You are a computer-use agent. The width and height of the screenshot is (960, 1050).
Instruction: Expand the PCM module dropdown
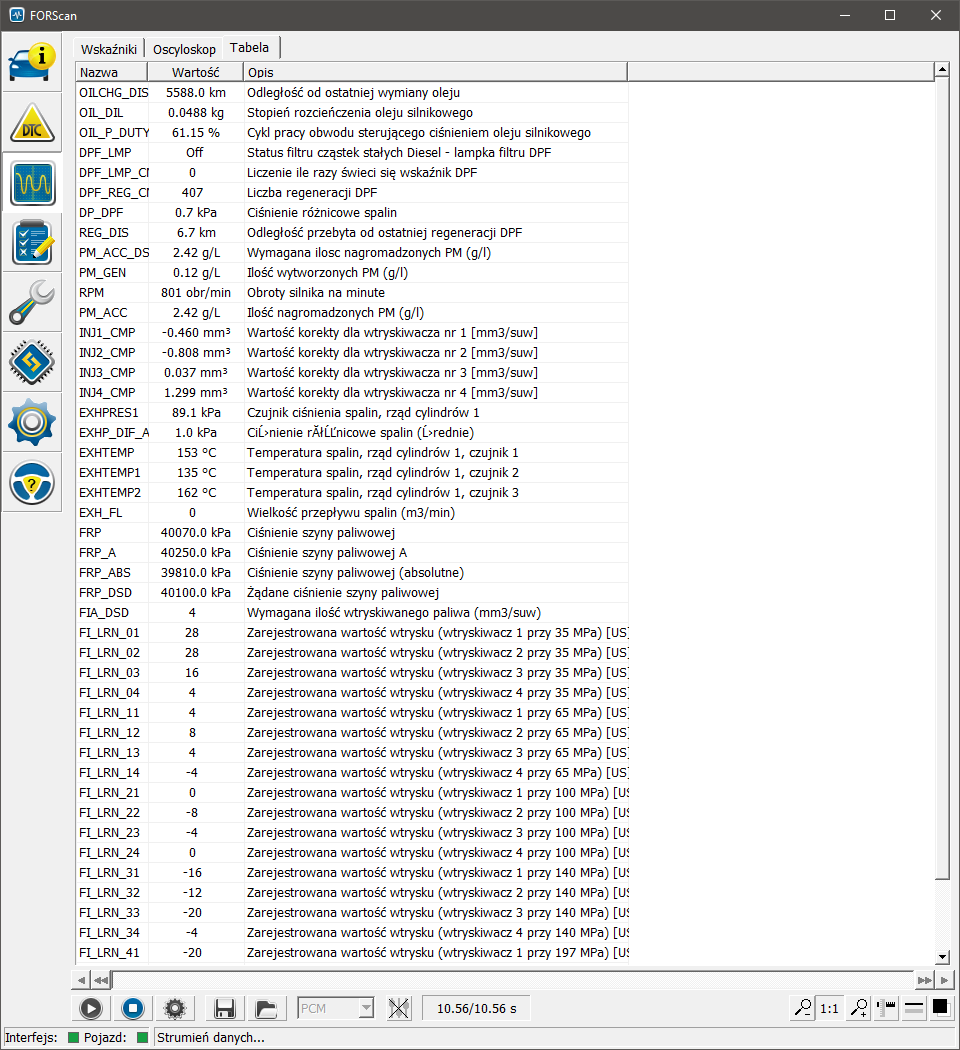click(366, 1008)
